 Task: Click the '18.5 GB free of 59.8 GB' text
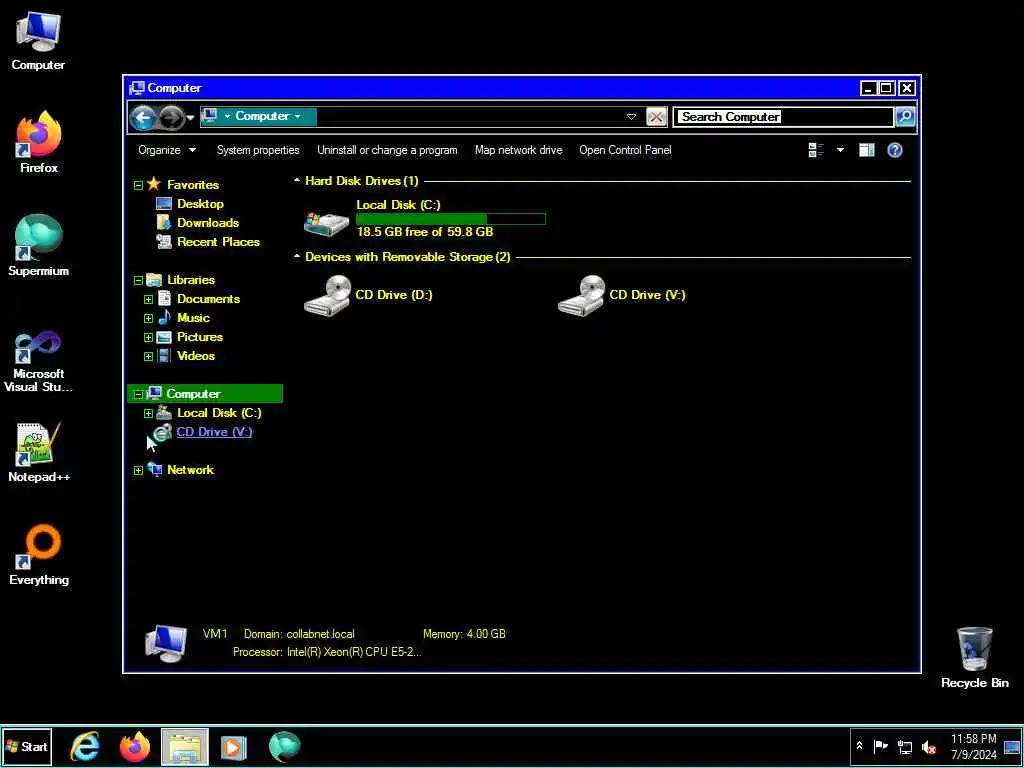tap(424, 232)
